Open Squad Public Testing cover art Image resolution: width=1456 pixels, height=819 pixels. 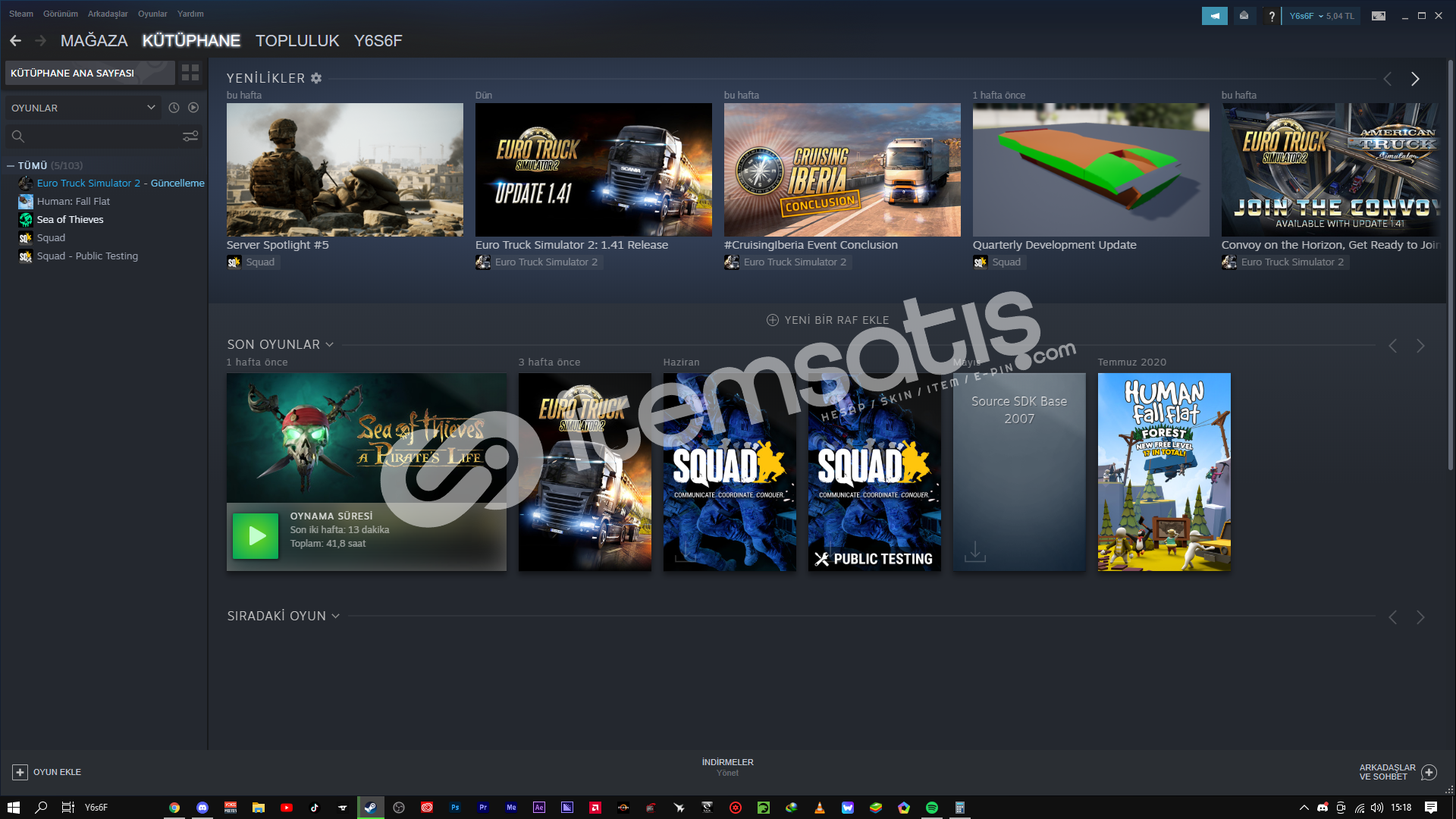874,472
